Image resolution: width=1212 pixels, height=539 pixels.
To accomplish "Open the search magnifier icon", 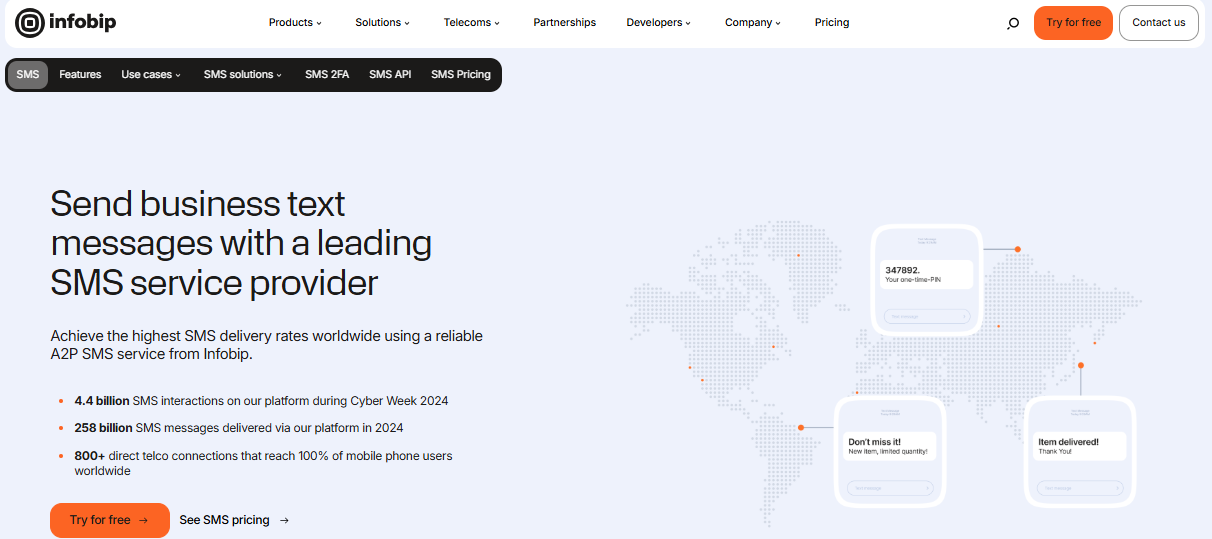I will click(x=1013, y=23).
